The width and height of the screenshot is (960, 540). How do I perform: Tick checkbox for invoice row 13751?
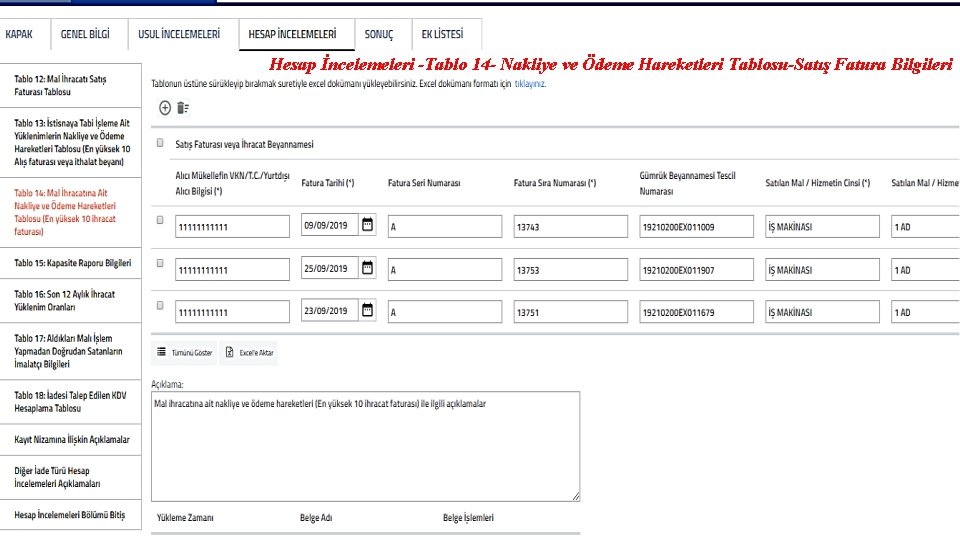160,306
